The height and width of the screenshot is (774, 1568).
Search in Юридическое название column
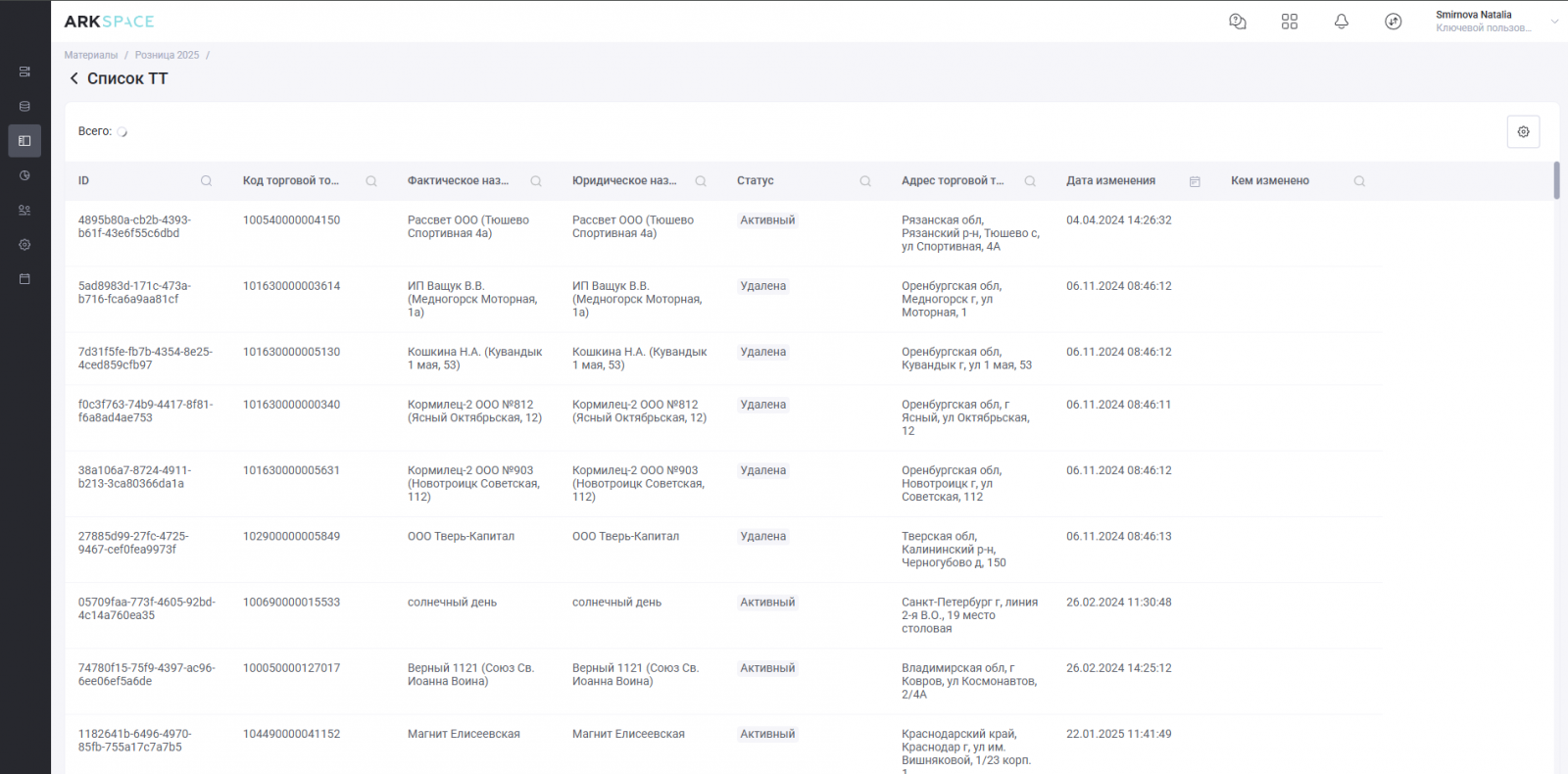click(x=701, y=181)
